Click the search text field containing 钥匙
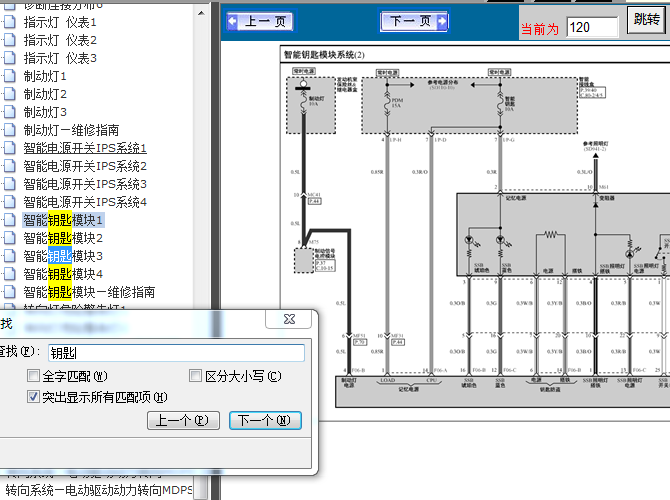670x500 pixels. click(x=176, y=353)
